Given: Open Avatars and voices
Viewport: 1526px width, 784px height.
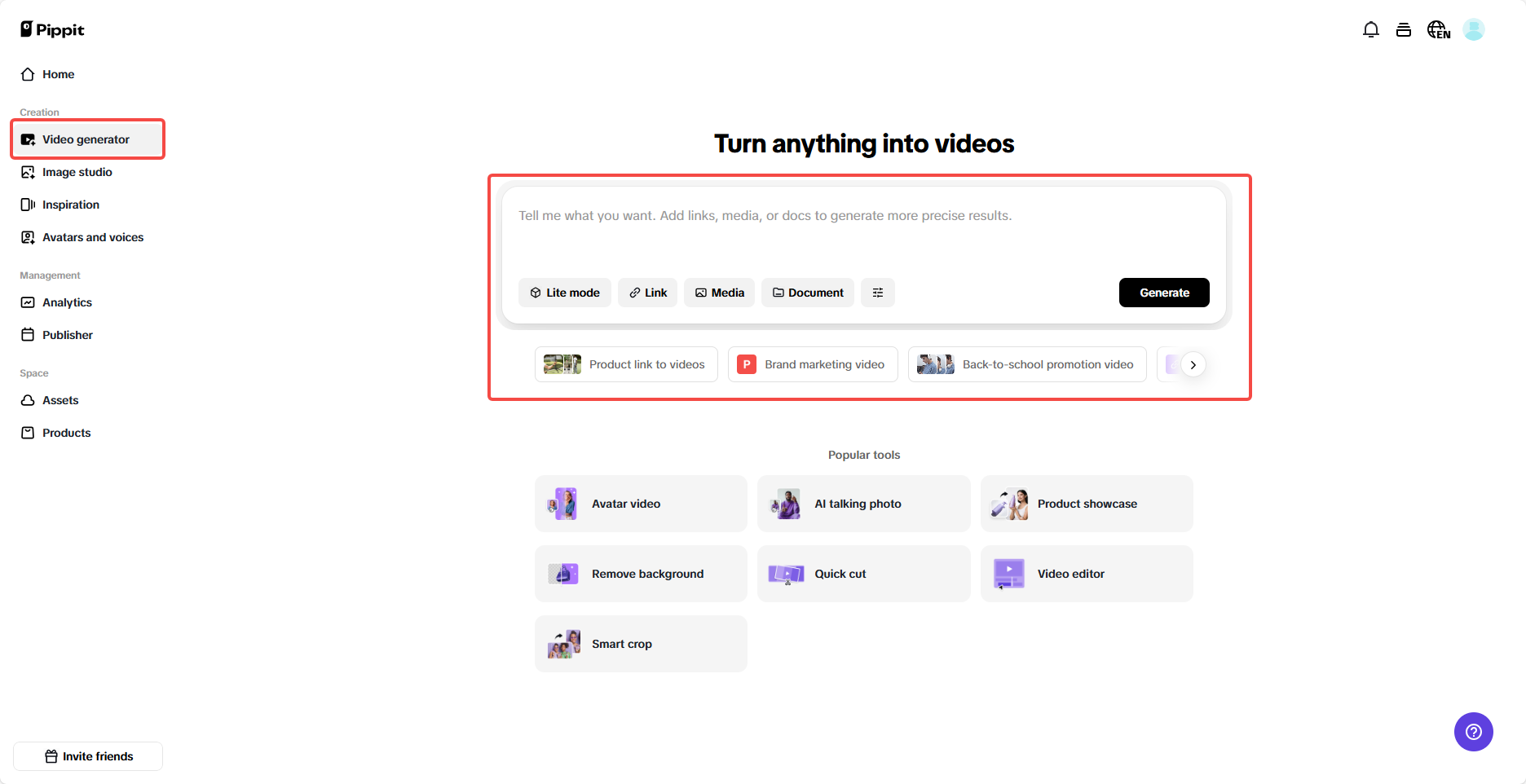Looking at the screenshot, I should point(93,237).
